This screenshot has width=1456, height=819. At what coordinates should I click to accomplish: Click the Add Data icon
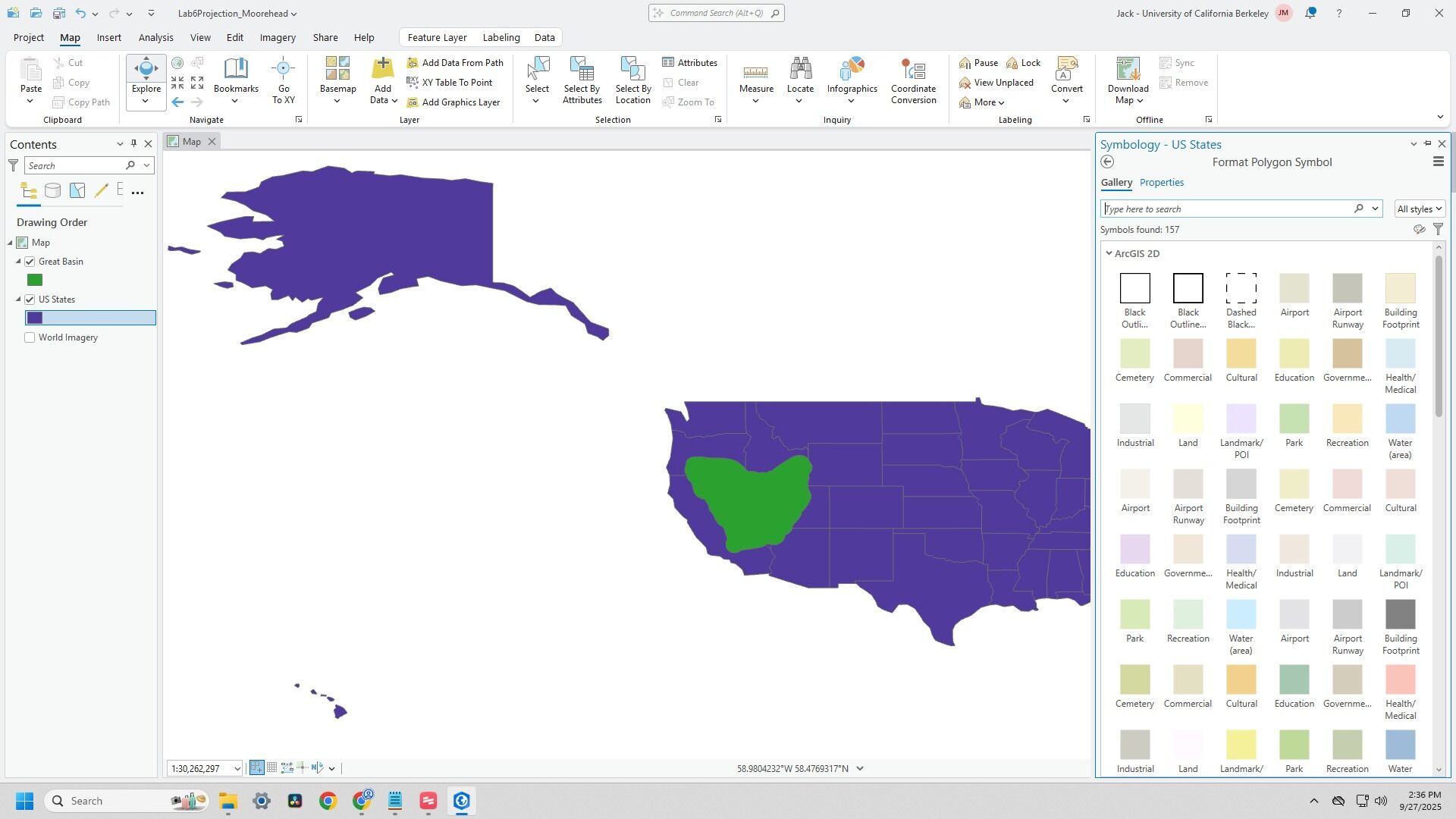(382, 70)
